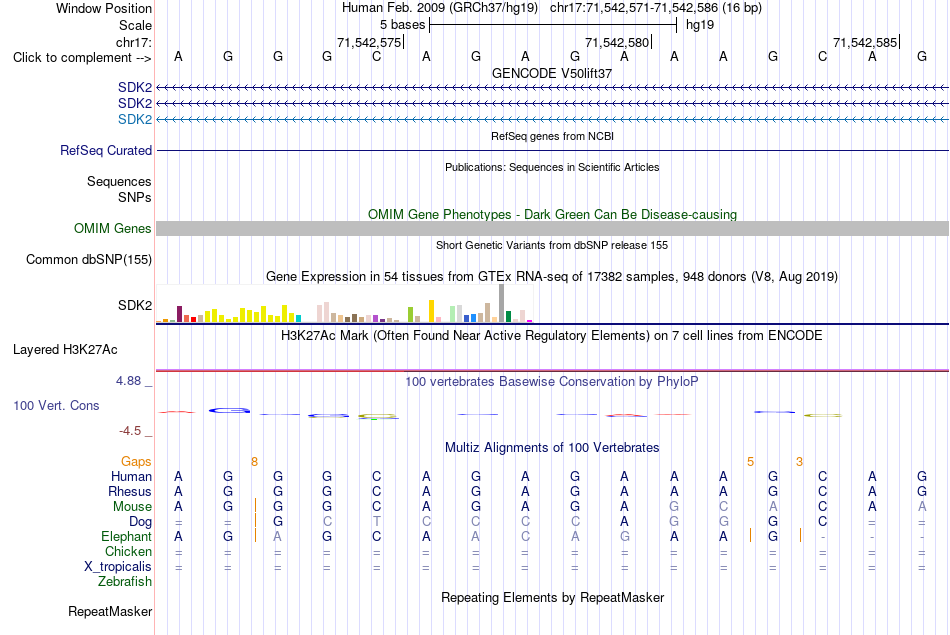Viewport: 950px width, 635px height.
Task: Open the GTEx Gene Expression track title
Action: point(552,276)
